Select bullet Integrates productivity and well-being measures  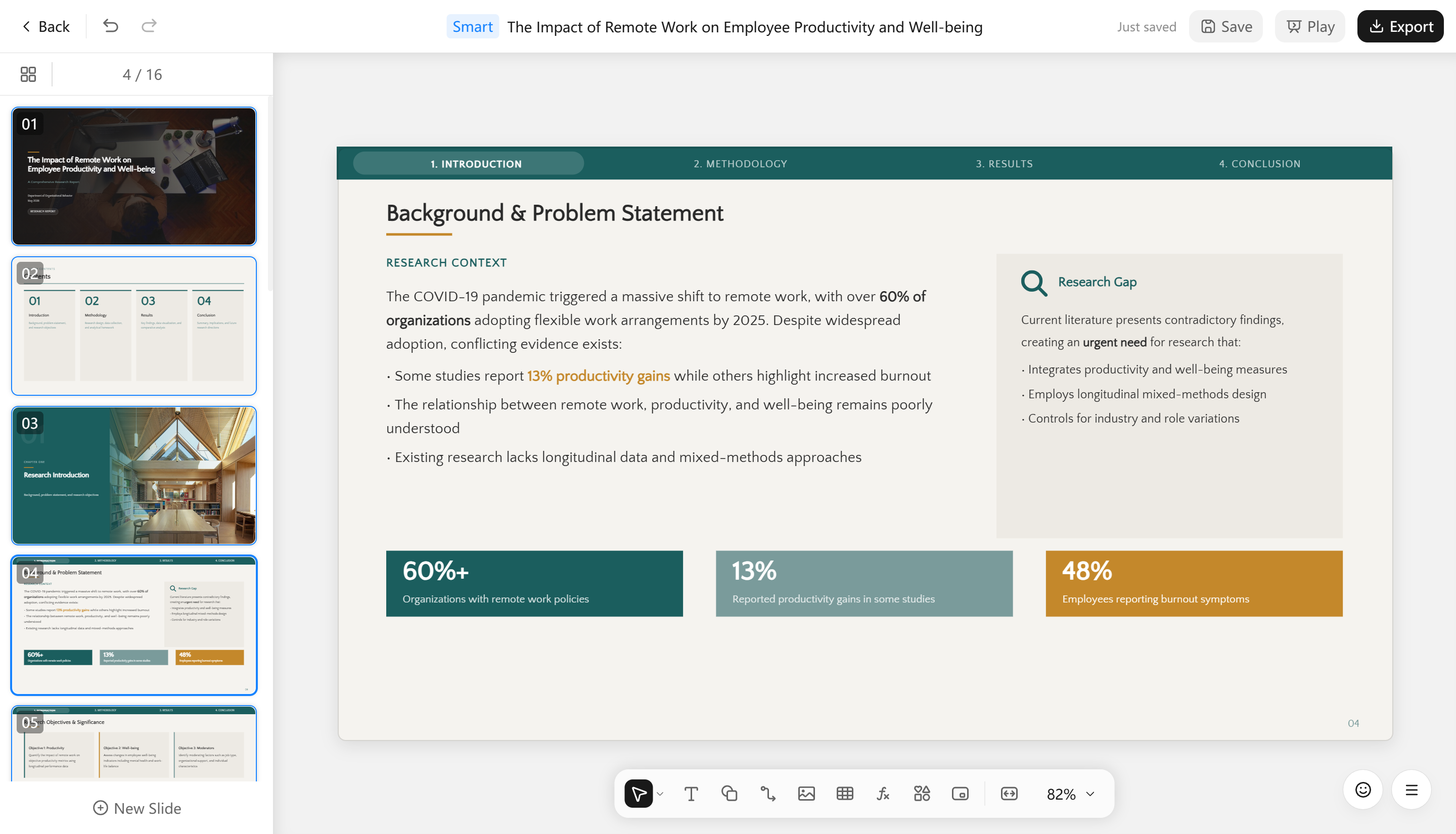[1154, 369]
